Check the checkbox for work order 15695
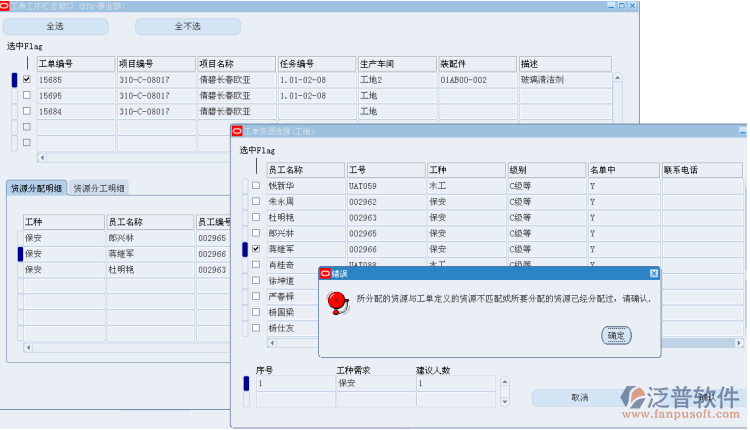Viewport: 750px width, 430px height. coord(27,95)
